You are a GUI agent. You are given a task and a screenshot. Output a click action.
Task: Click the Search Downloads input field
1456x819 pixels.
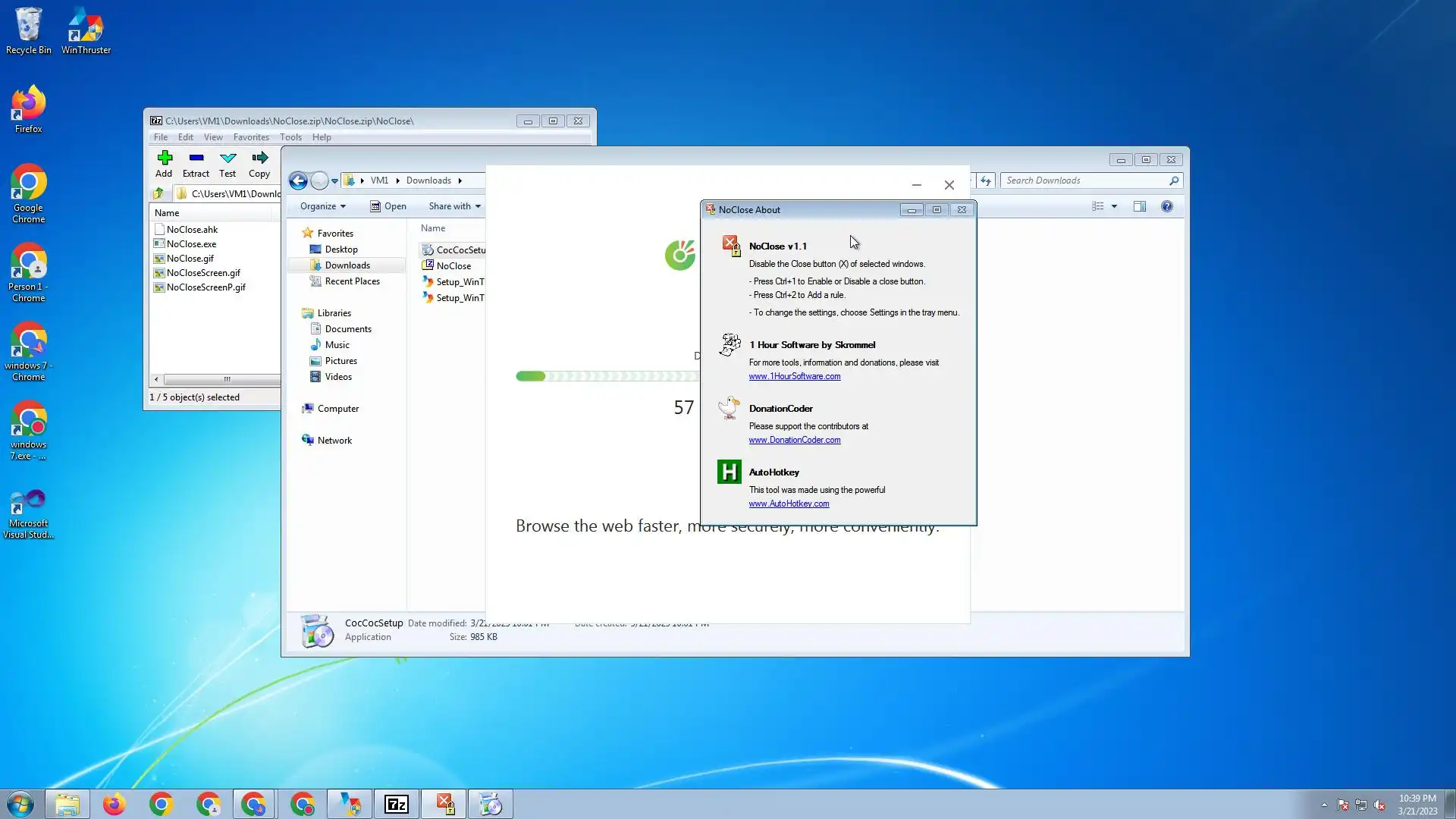click(1084, 180)
